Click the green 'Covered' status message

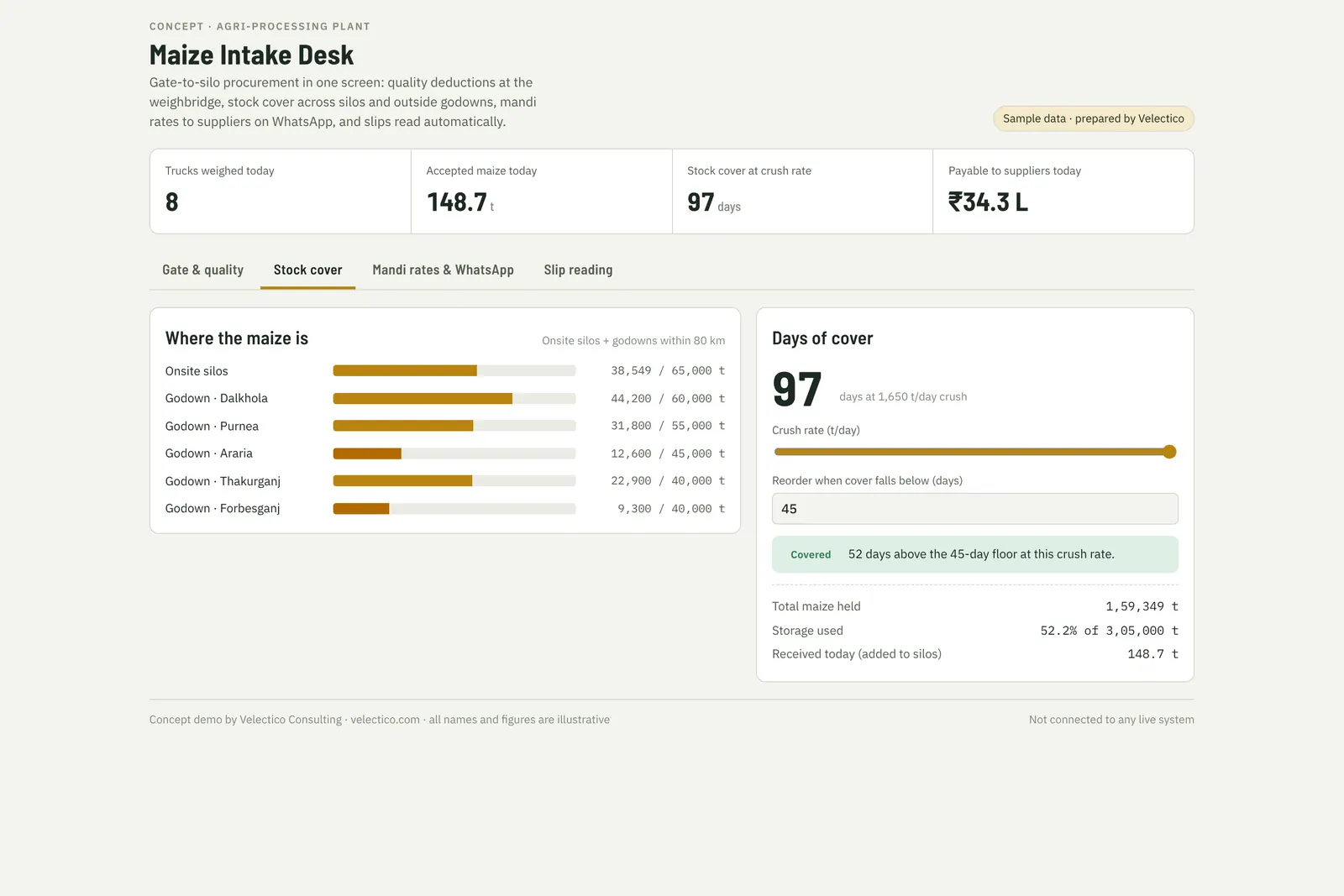974,554
